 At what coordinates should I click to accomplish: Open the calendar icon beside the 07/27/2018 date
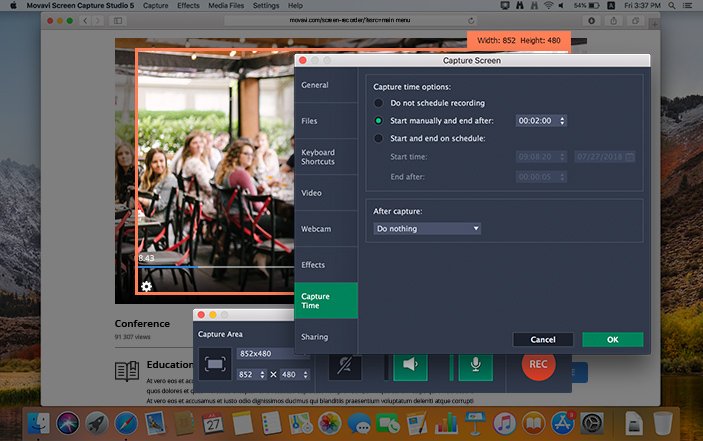point(629,157)
